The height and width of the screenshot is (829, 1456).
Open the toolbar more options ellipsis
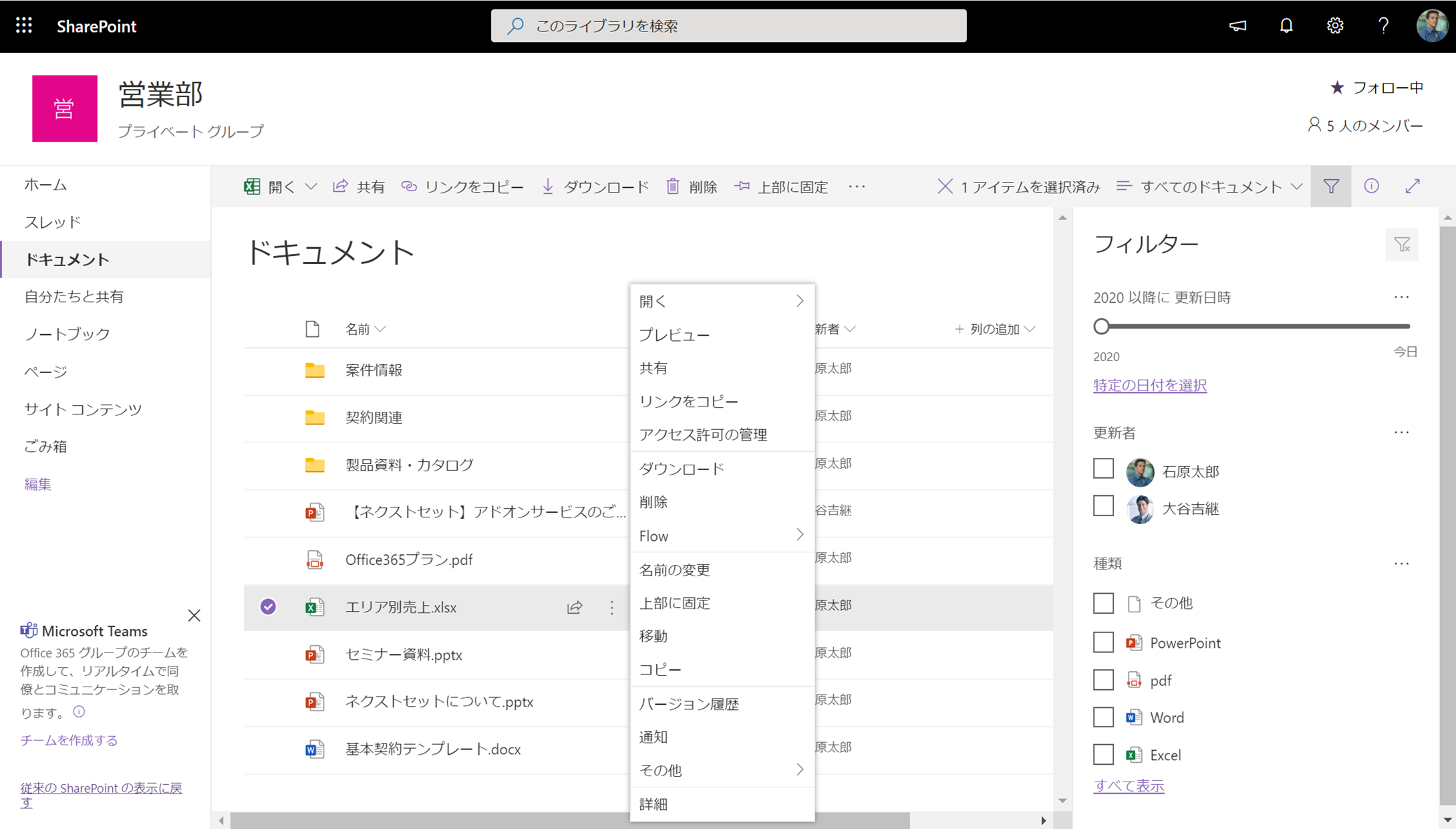857,187
